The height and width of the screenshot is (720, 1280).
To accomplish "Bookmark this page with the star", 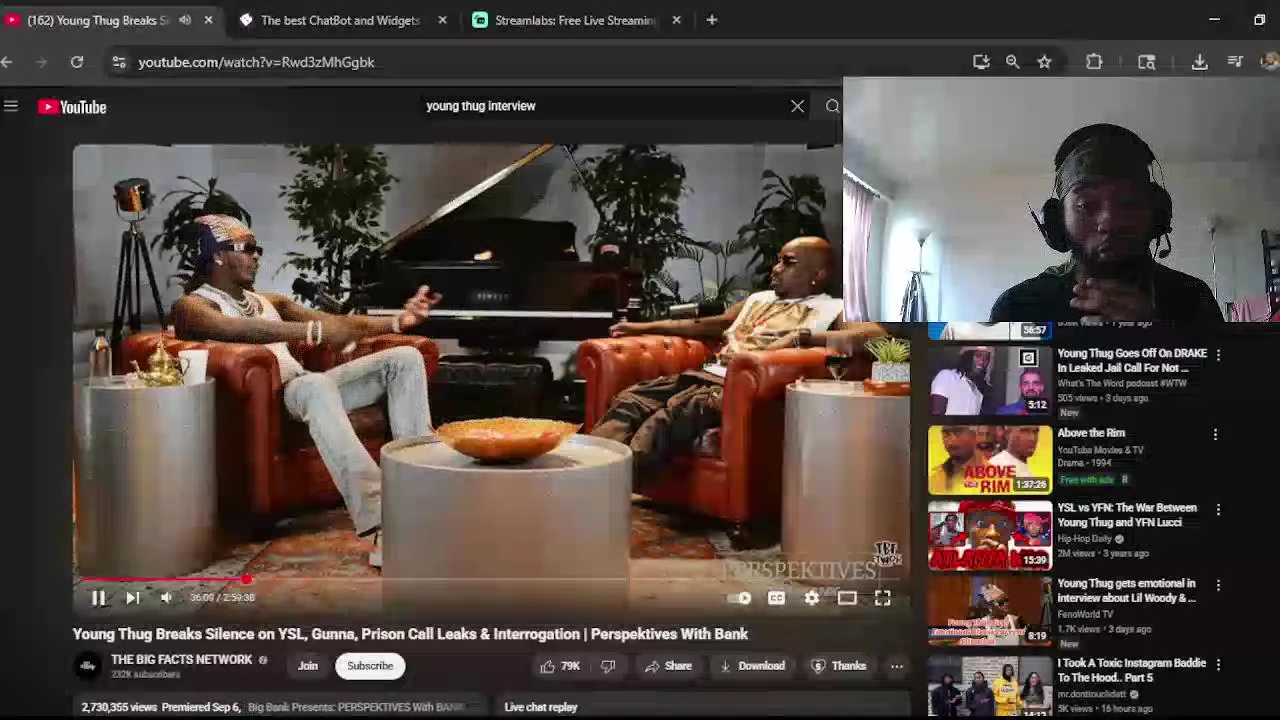I will click(1044, 62).
